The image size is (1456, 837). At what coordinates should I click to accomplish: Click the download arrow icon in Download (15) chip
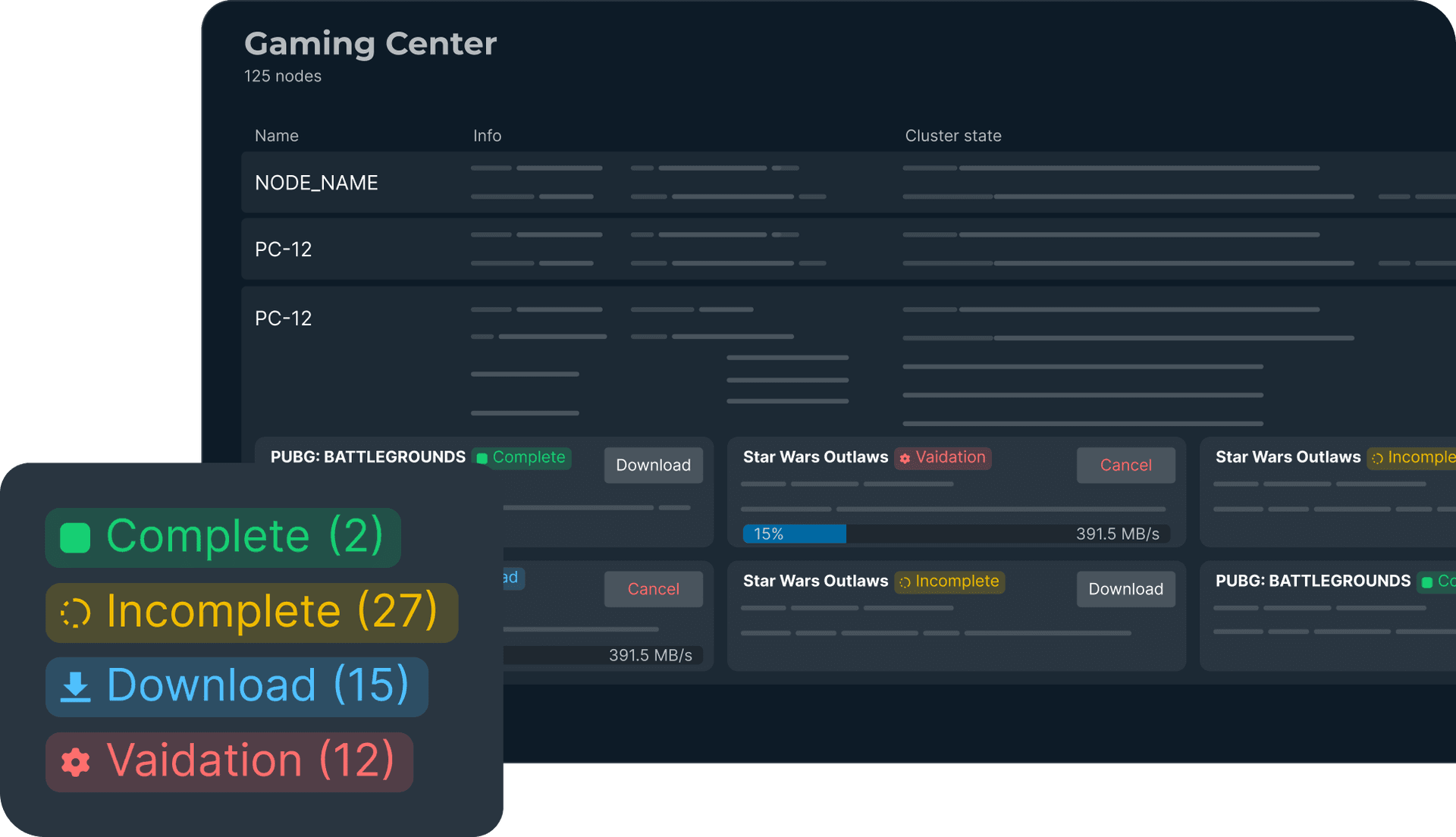75,687
